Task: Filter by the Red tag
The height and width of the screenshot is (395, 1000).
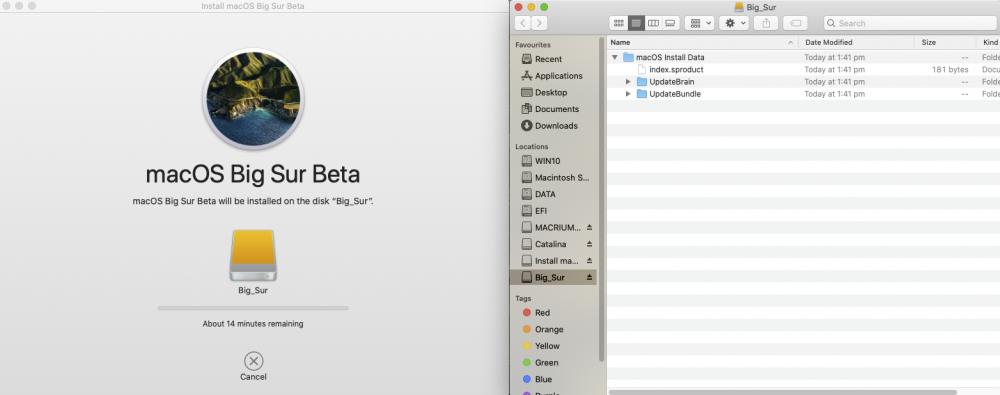Action: pyautogui.click(x=542, y=313)
